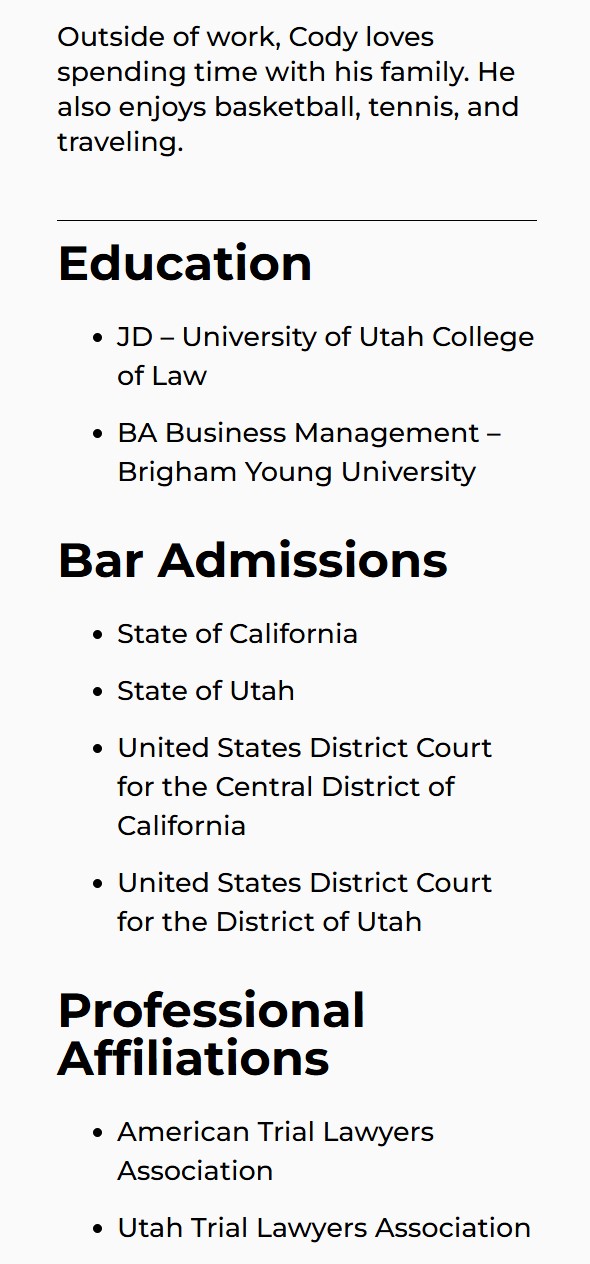Click the Education heading
590x1264 pixels.
(185, 263)
